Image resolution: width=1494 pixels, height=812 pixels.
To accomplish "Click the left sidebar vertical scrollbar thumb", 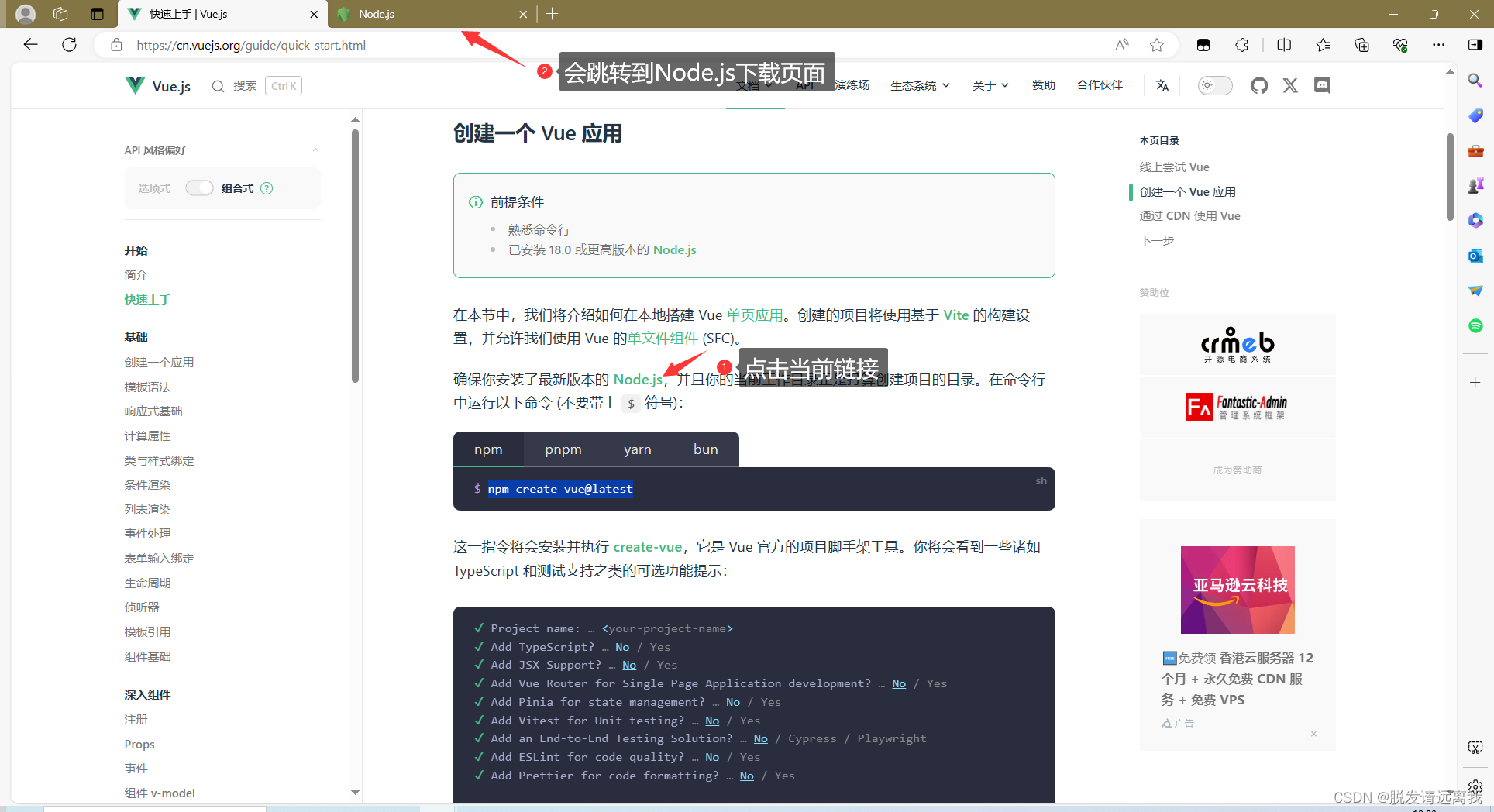I will (355, 256).
